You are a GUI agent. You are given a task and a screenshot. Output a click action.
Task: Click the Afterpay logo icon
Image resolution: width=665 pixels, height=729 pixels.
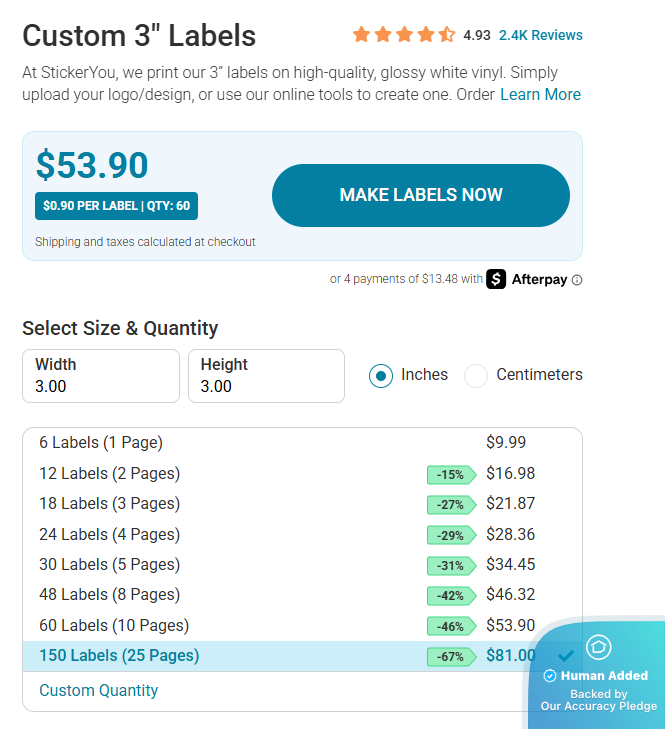click(497, 279)
